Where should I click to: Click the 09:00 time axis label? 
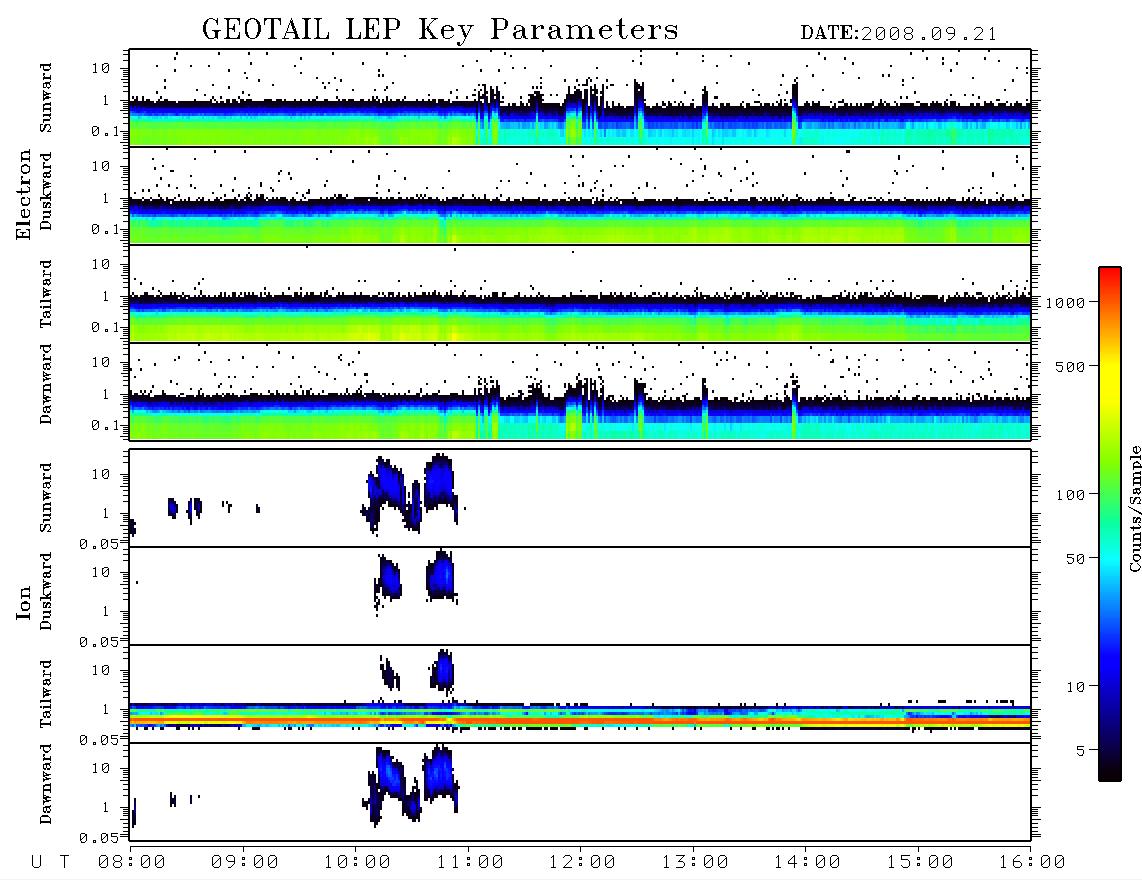point(244,863)
